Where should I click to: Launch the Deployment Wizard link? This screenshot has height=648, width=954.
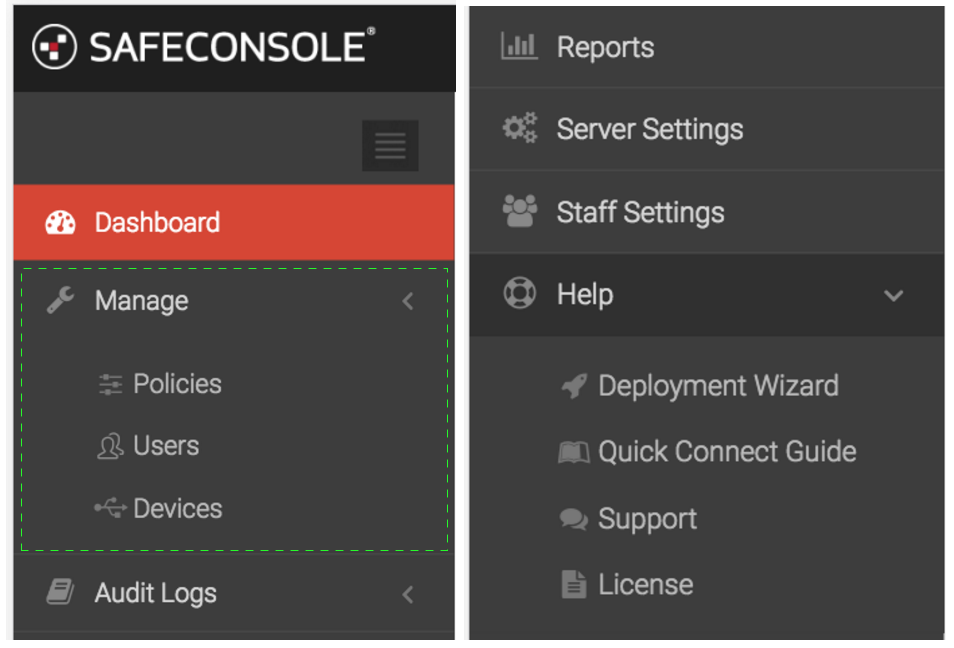718,386
